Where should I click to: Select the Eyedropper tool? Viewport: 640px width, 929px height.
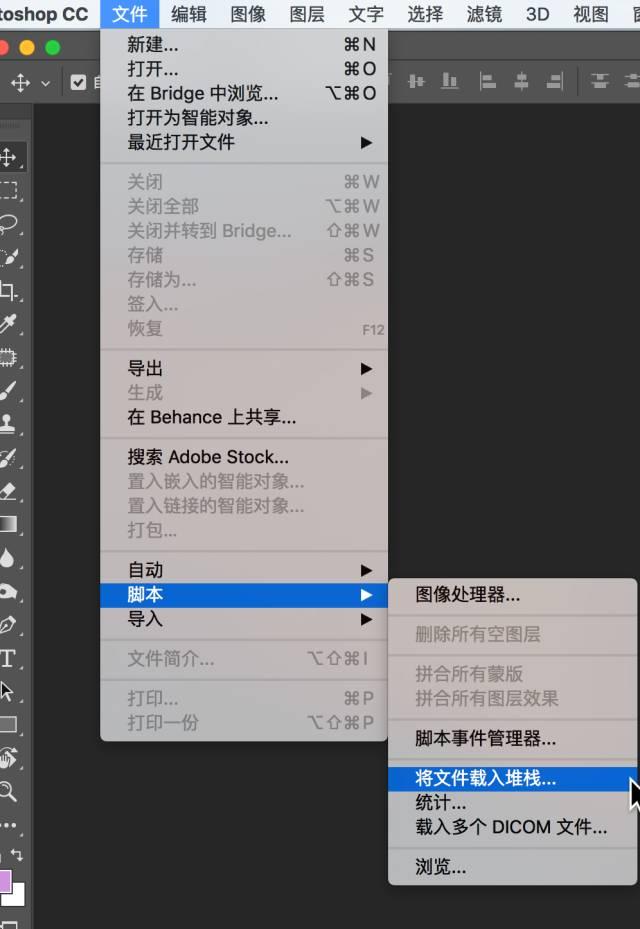point(8,324)
